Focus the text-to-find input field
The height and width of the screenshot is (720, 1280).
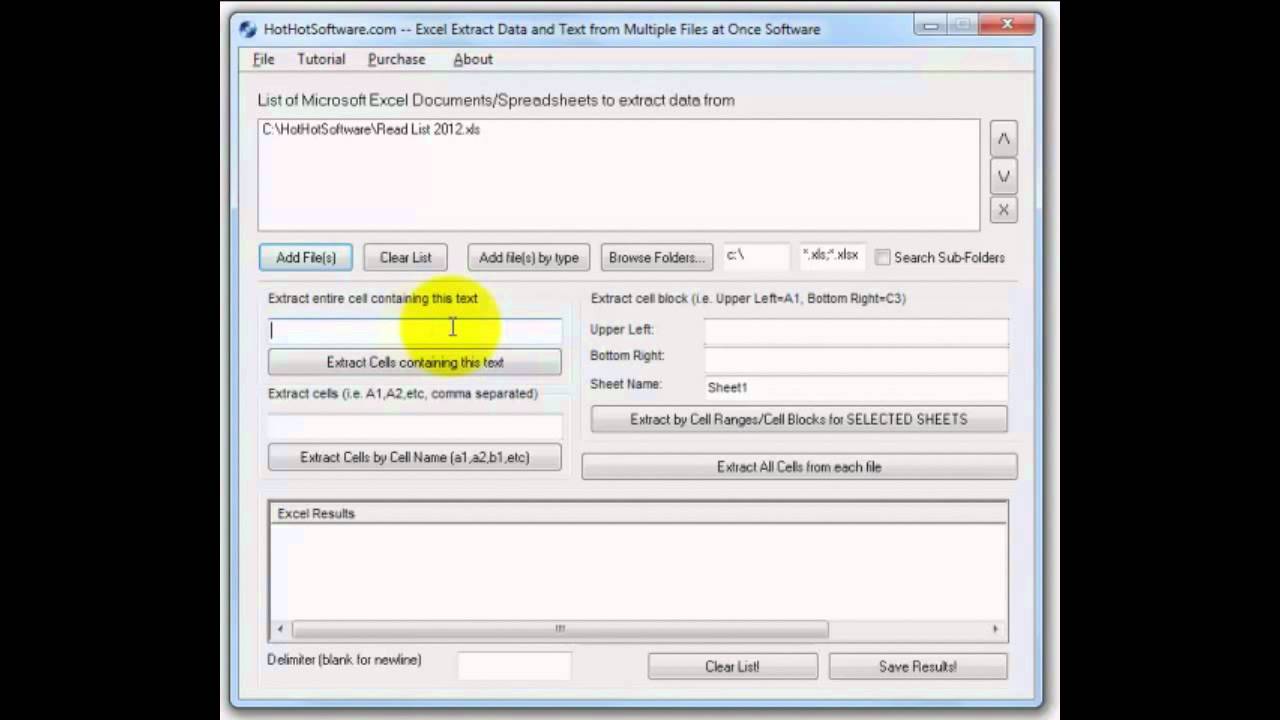[415, 330]
